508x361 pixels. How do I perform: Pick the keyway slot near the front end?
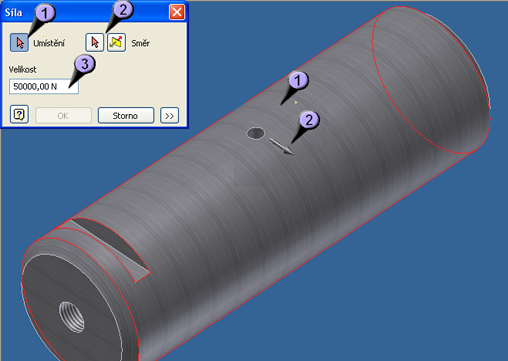(x=110, y=247)
